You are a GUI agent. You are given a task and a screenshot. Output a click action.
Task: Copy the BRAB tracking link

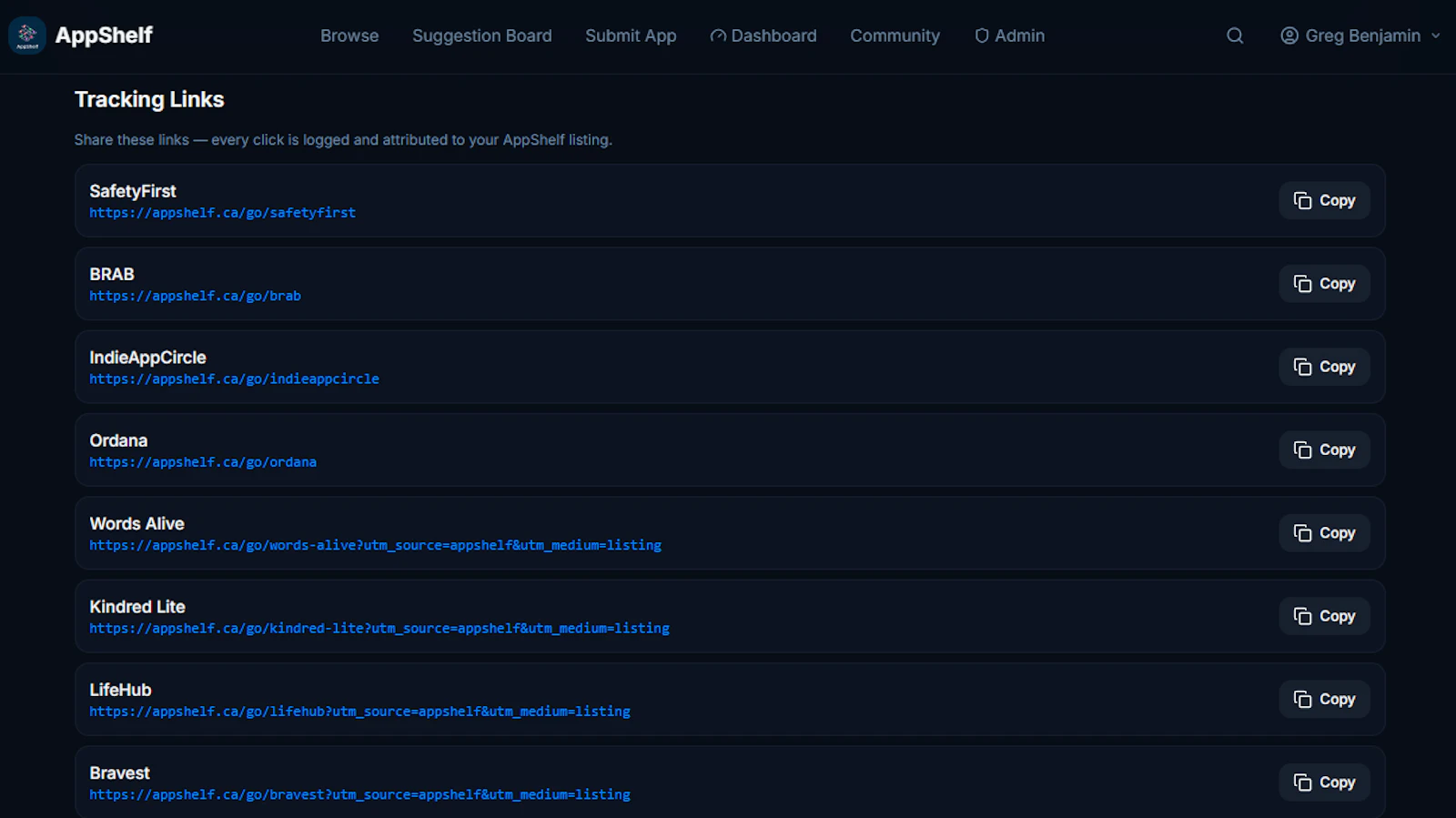tap(1324, 284)
